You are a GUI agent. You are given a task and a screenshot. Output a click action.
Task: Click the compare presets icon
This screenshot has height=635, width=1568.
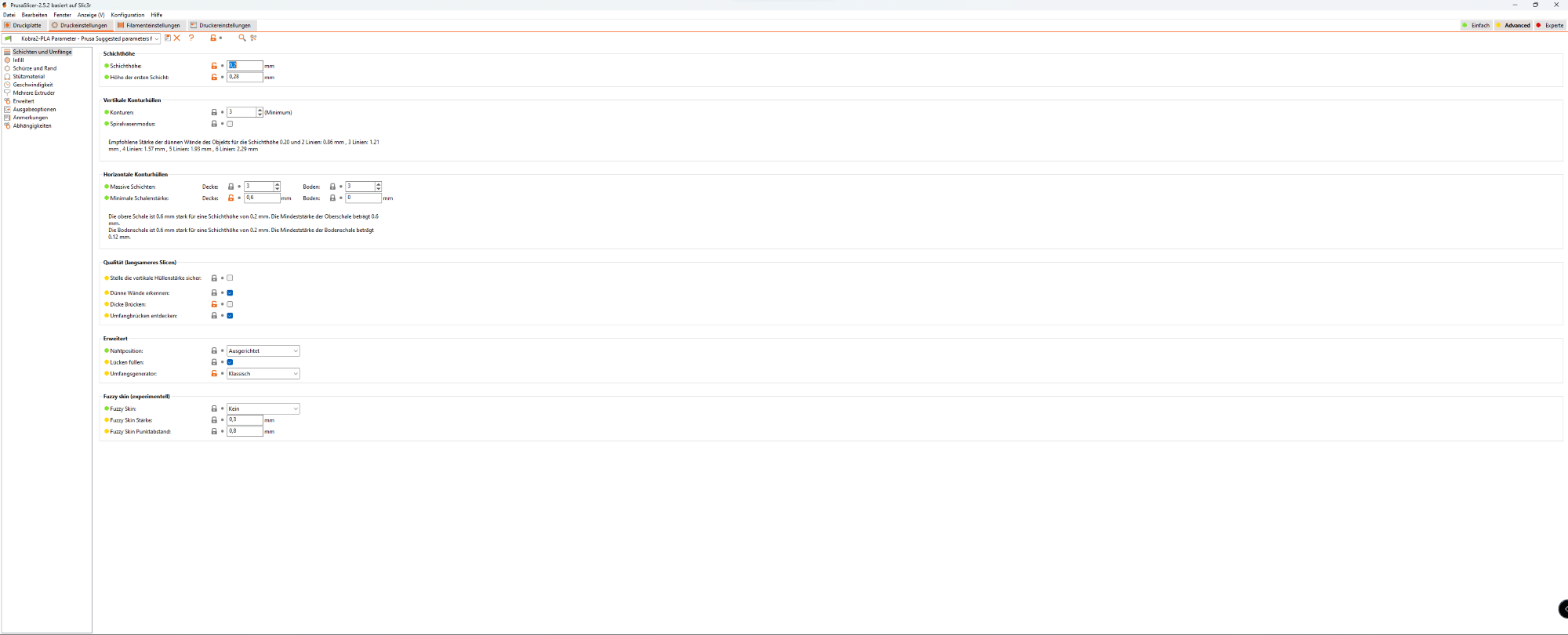pos(253,38)
